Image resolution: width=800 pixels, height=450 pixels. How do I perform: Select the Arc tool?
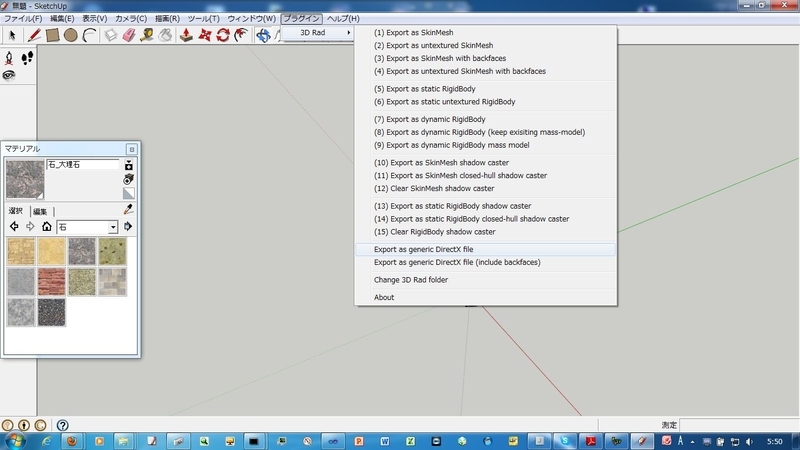click(x=89, y=35)
